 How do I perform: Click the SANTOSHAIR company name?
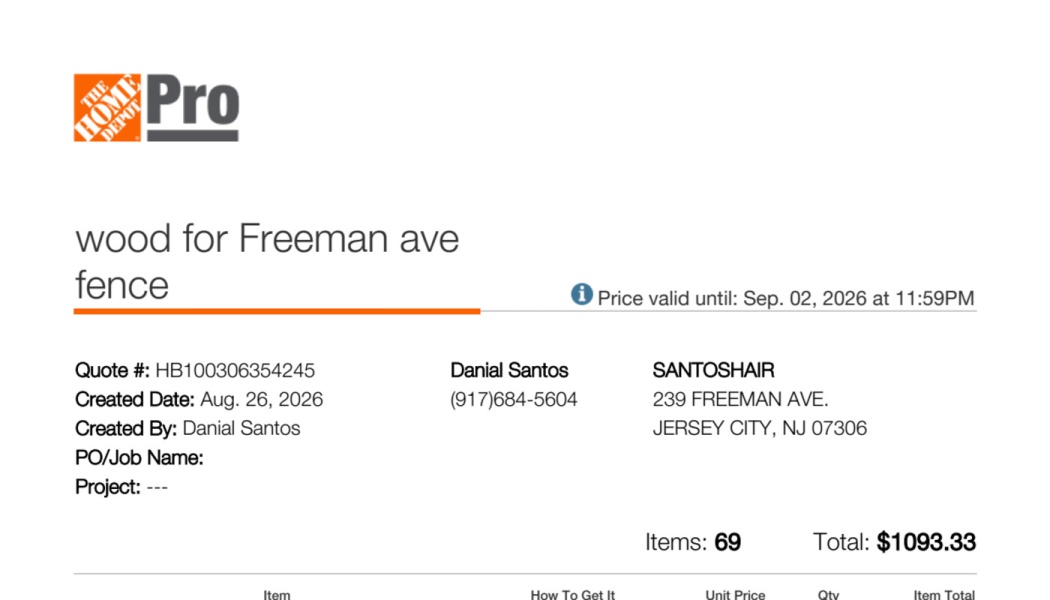click(x=713, y=370)
